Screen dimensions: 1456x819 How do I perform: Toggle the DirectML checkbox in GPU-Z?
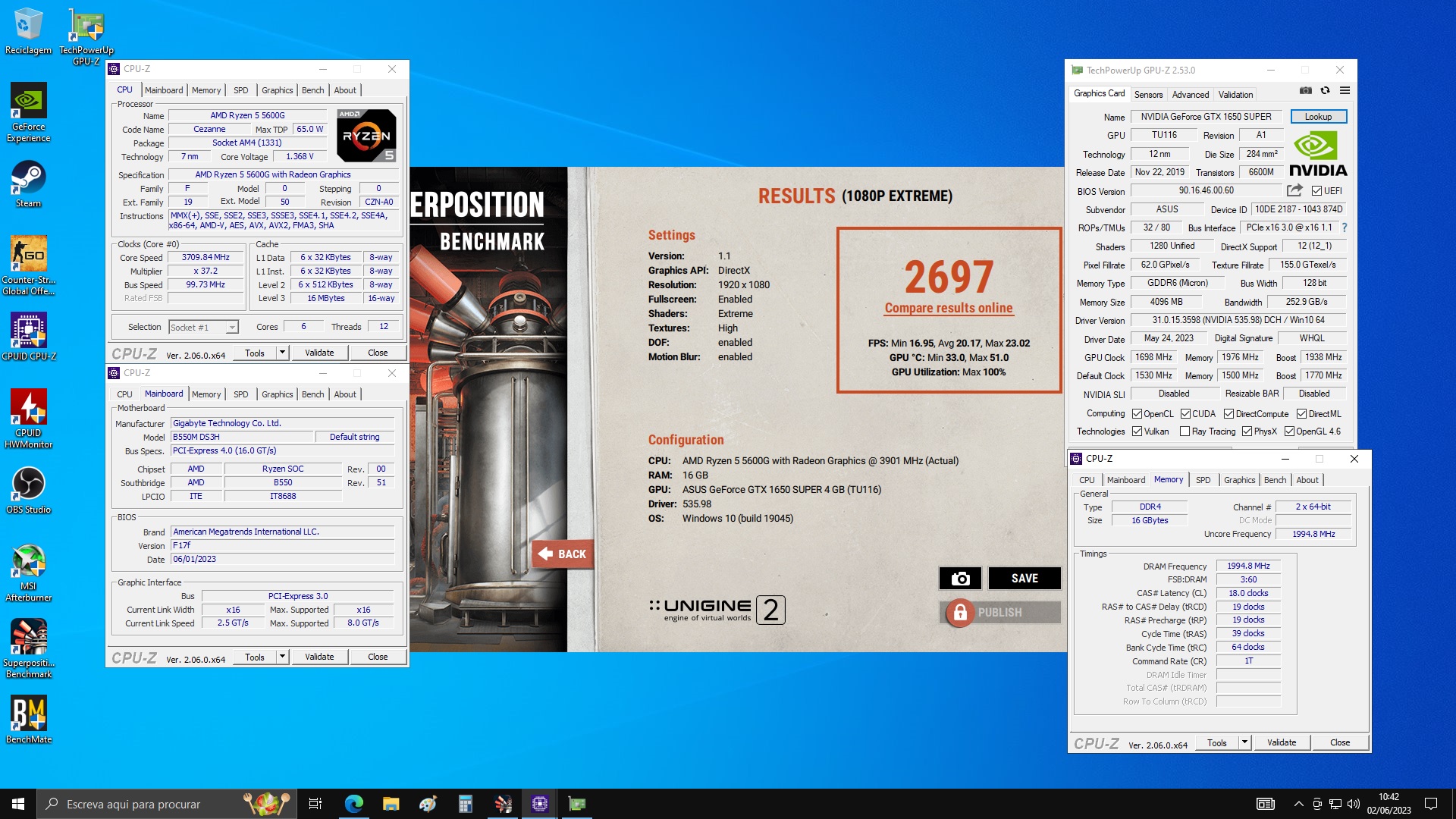coord(1301,414)
